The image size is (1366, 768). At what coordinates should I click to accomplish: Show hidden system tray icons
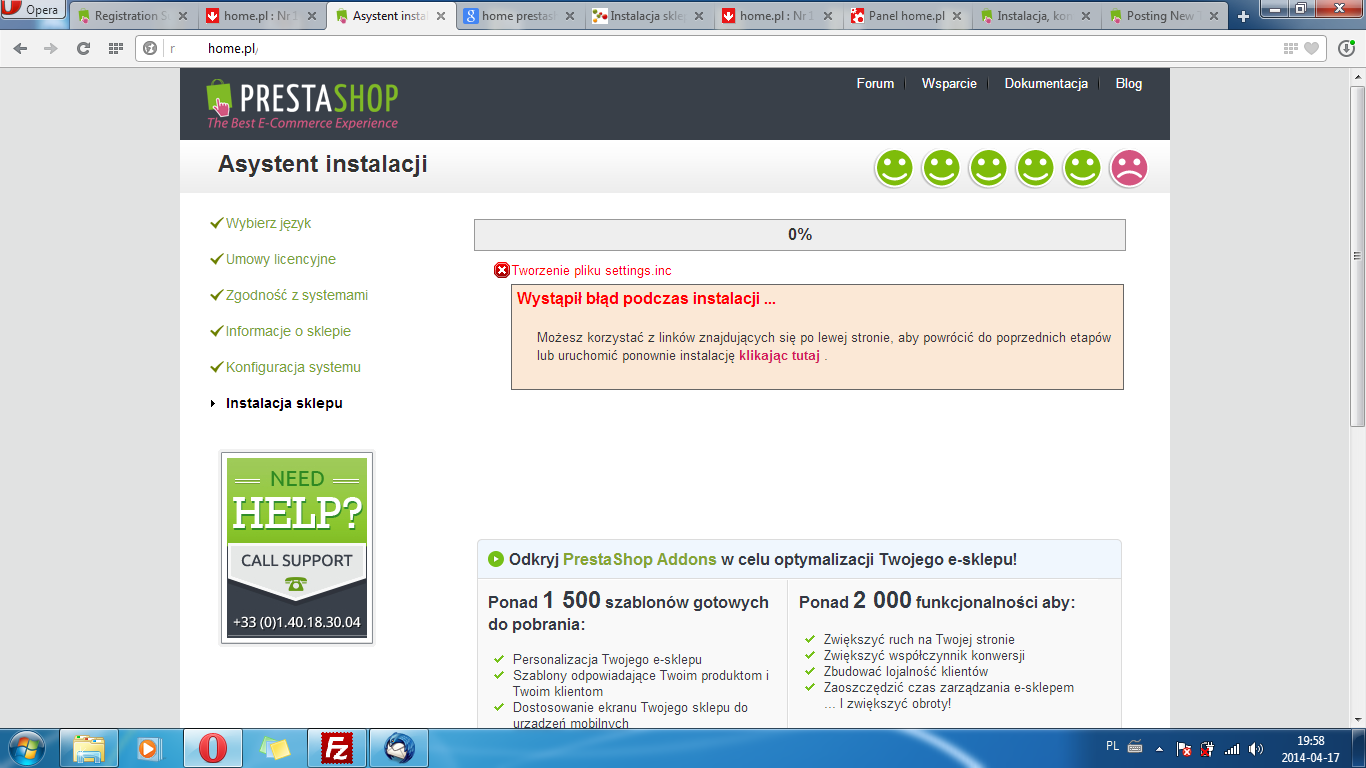click(1160, 748)
